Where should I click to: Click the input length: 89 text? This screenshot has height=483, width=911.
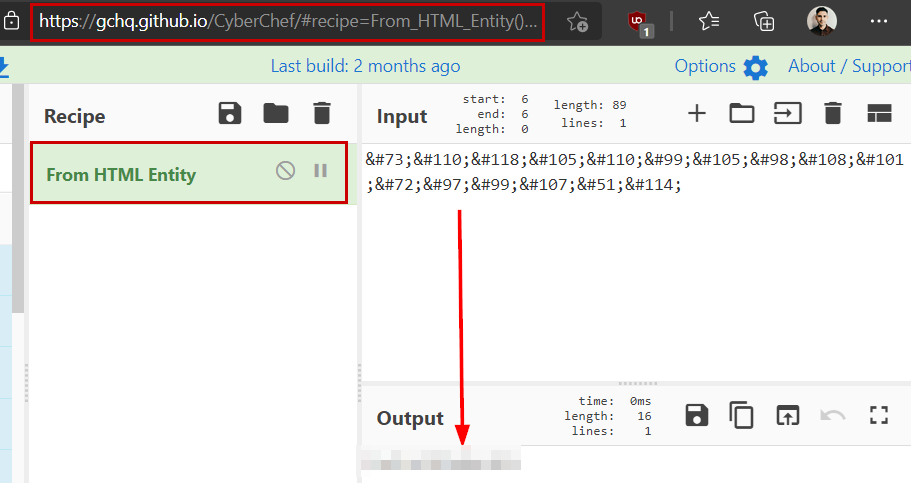590,105
